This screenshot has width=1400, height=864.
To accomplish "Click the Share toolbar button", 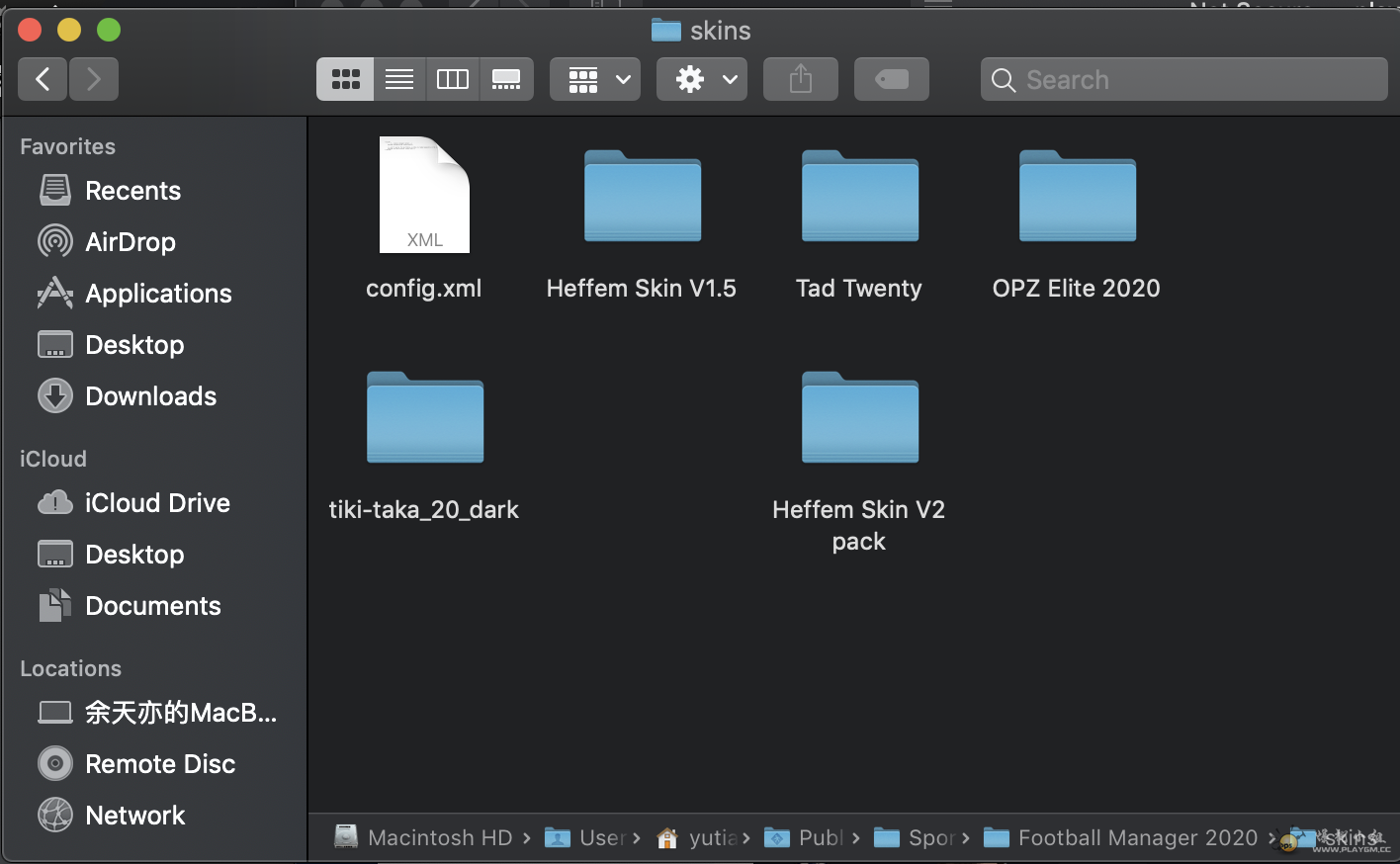I will pos(801,79).
